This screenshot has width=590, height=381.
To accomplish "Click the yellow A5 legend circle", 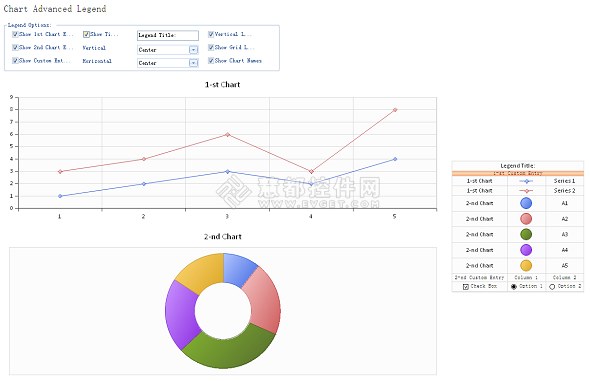I will (526, 266).
